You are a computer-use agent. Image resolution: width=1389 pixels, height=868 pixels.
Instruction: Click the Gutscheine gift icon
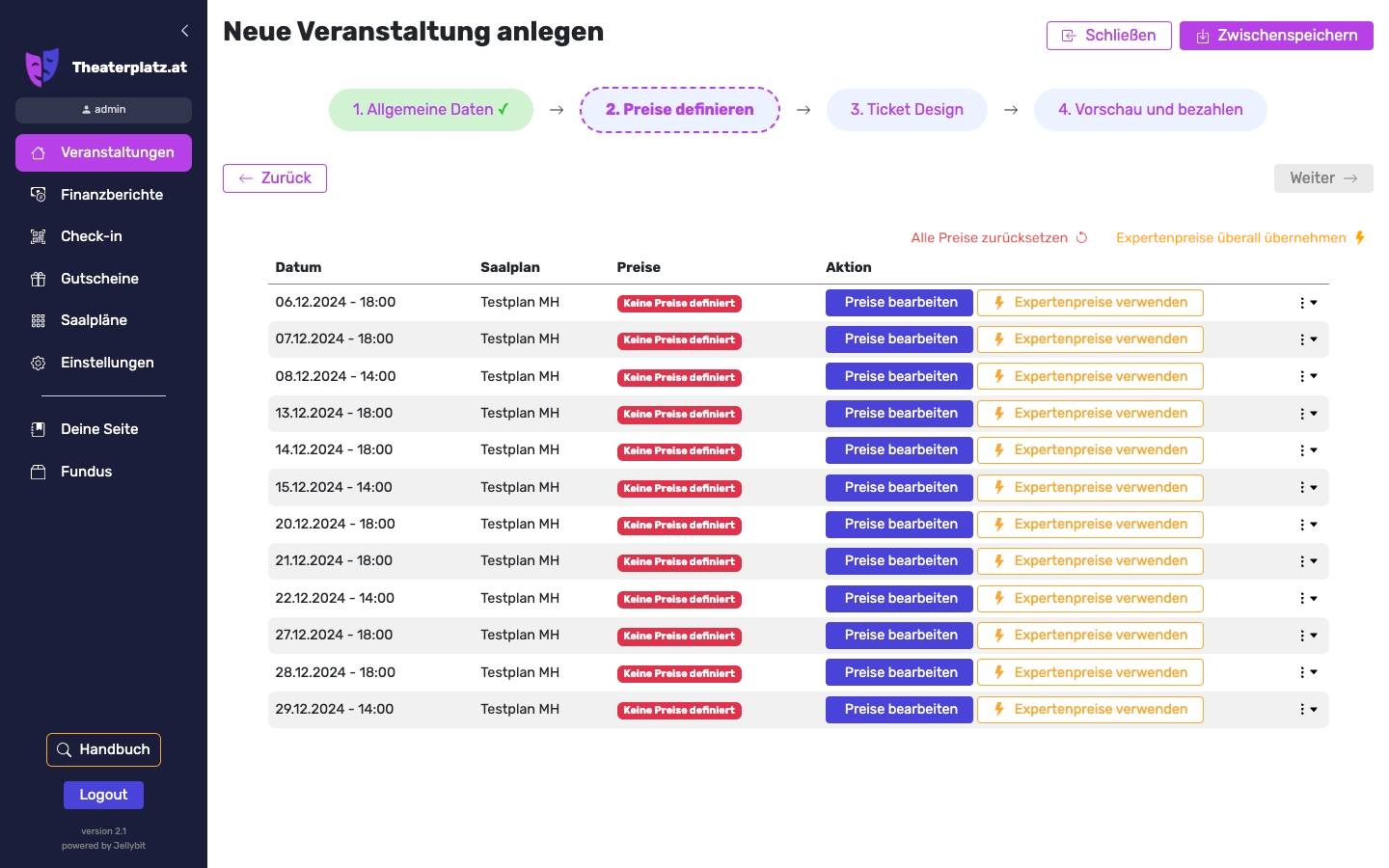[x=39, y=279]
